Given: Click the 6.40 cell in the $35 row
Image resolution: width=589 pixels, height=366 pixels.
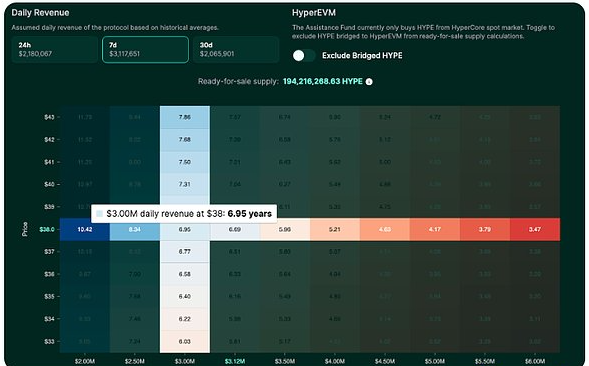Looking at the screenshot, I should [185, 296].
